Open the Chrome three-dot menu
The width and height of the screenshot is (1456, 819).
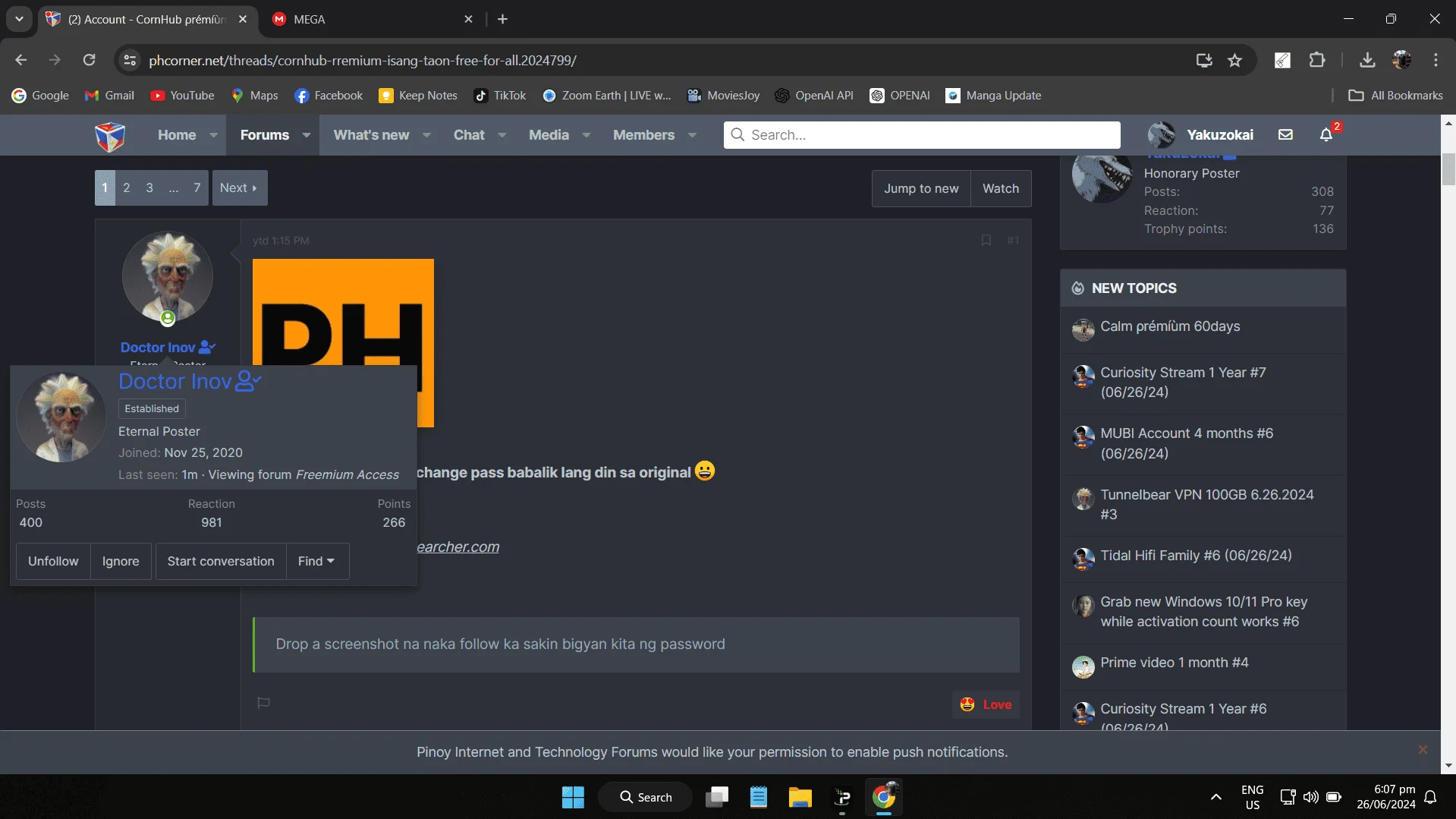click(1436, 60)
